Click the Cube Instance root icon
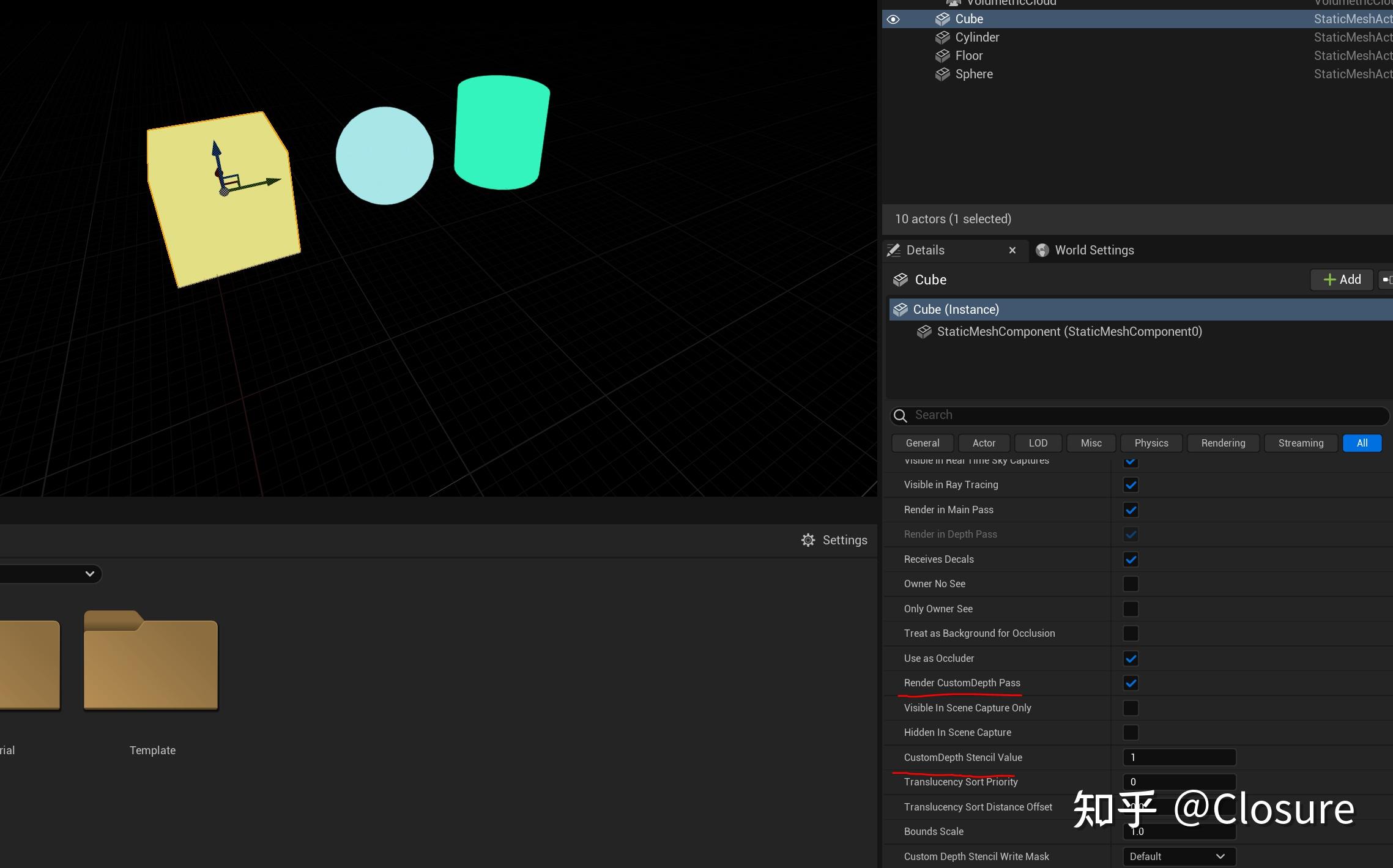Screen dimensions: 1393x868 (900, 310)
